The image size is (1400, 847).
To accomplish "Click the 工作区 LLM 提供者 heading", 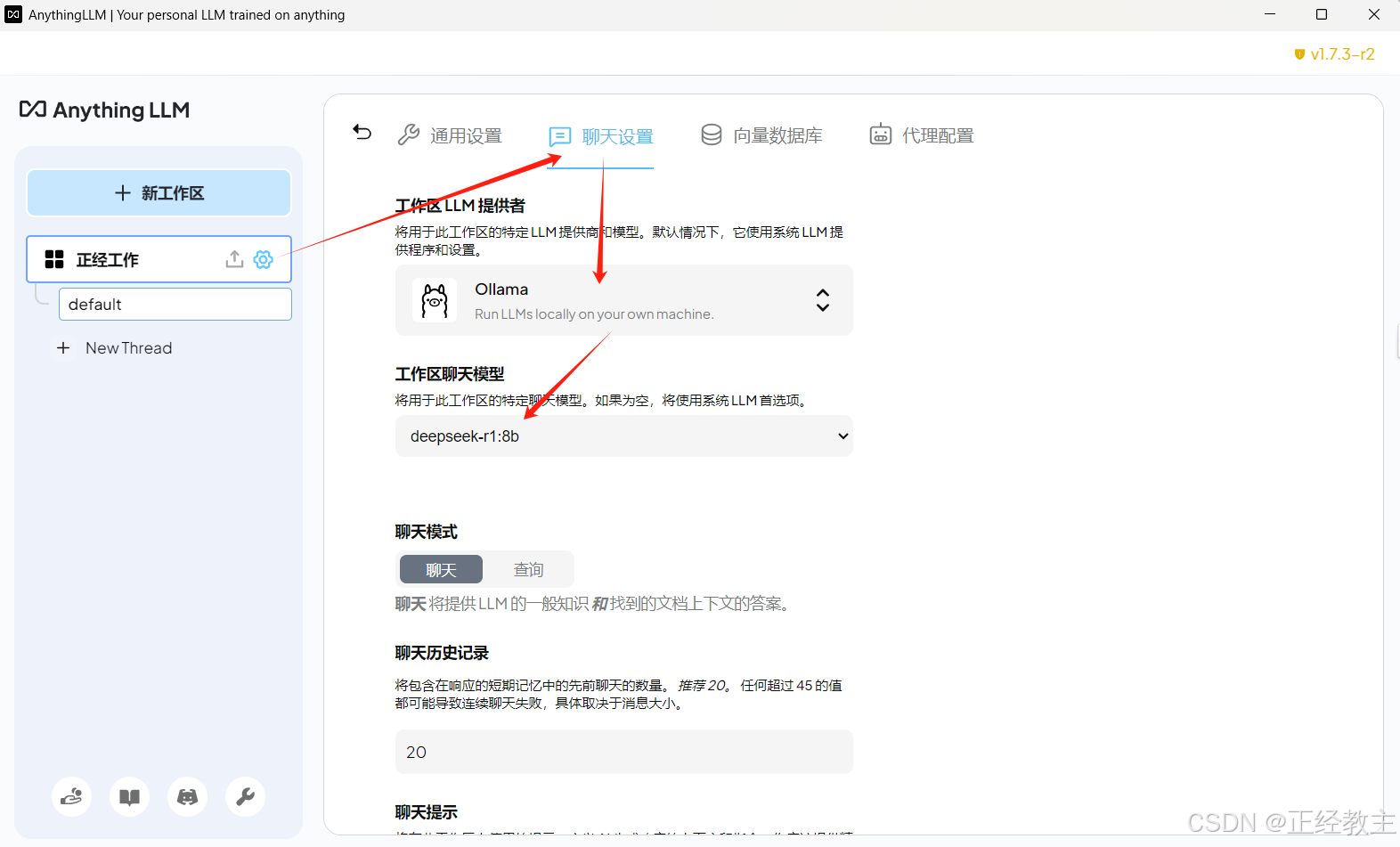I will point(460,206).
